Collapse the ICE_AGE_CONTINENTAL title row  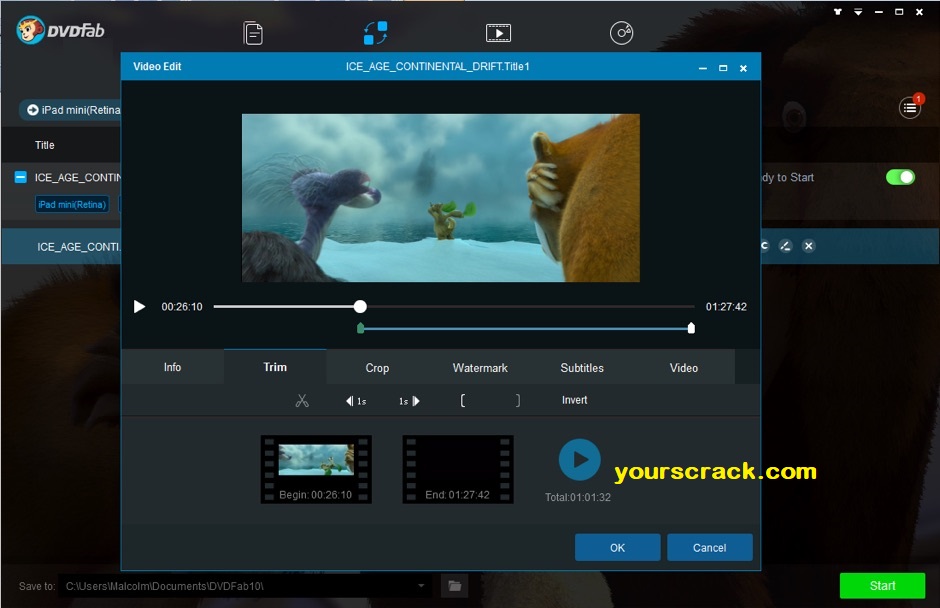click(20, 177)
